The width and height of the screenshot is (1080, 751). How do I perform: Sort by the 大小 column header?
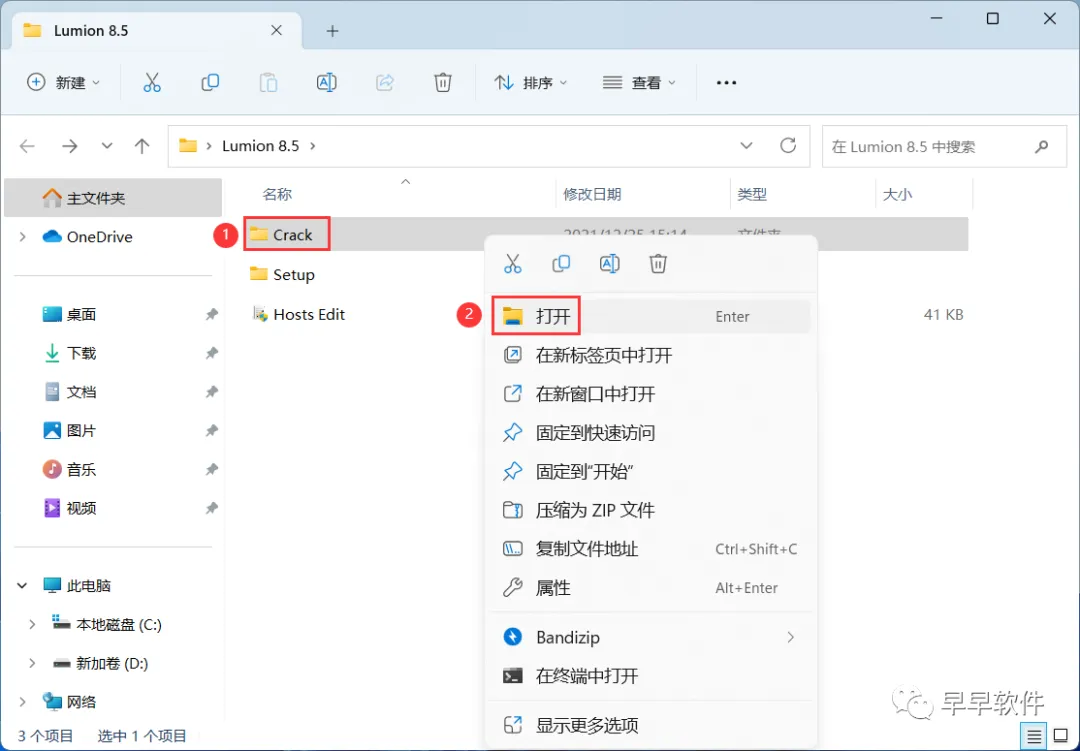coord(897,194)
